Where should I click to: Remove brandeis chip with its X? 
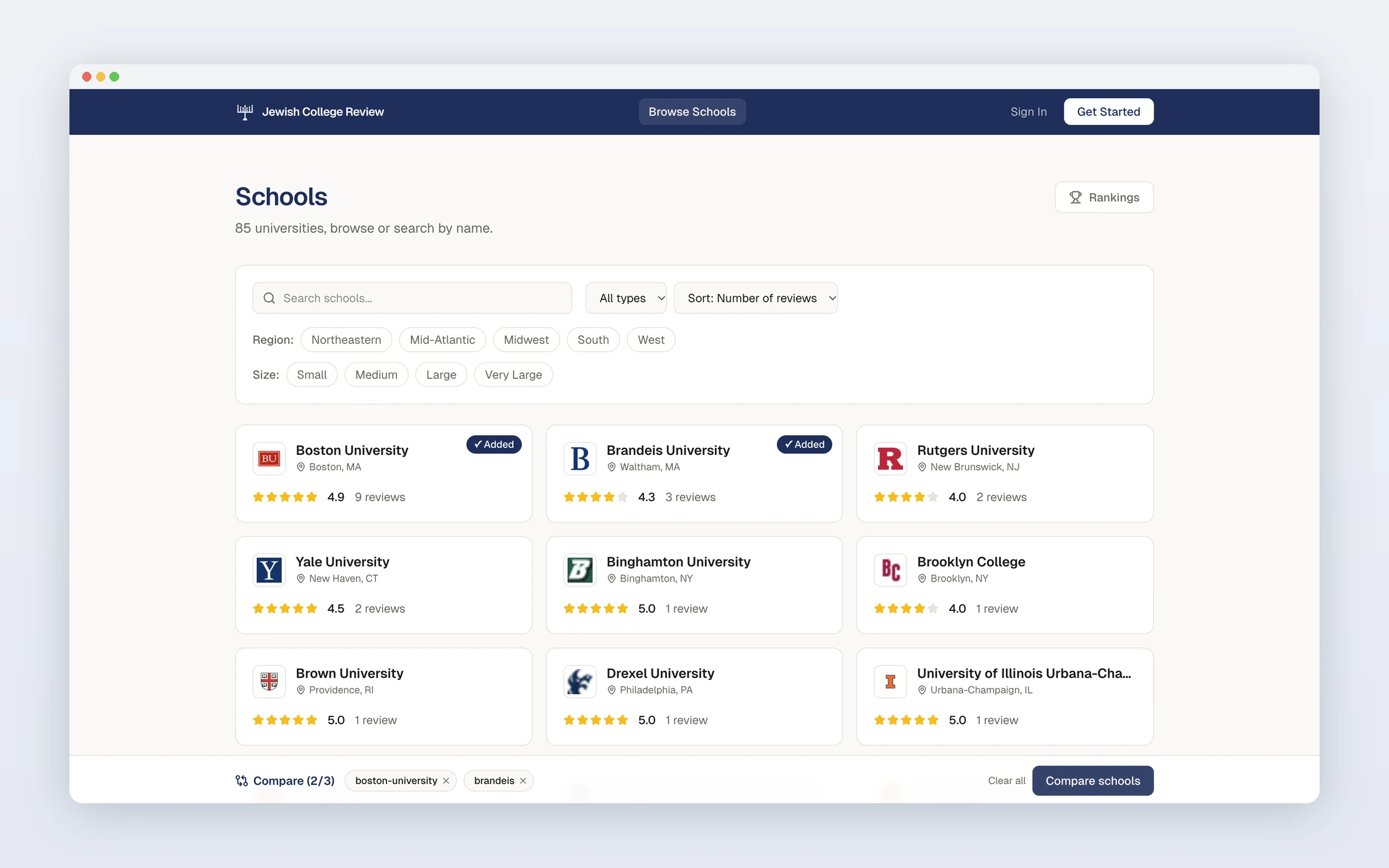[523, 781]
